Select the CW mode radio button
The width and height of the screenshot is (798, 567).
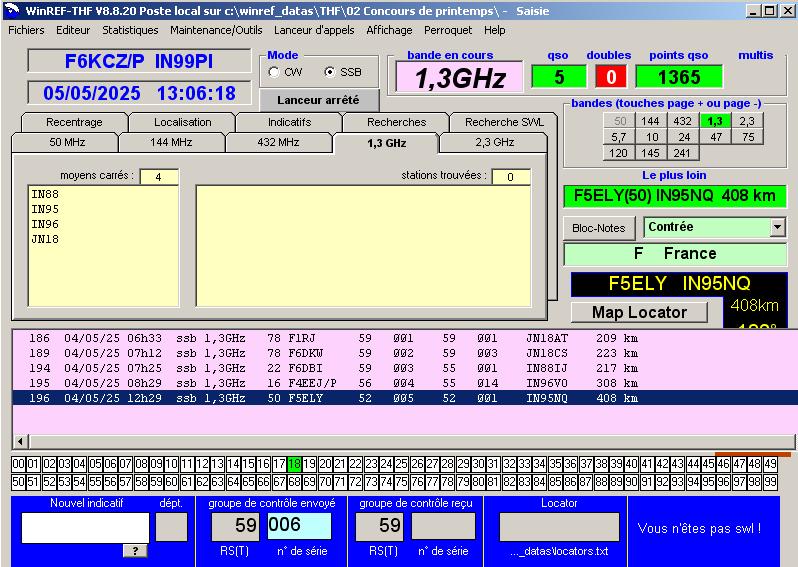[x=274, y=72]
